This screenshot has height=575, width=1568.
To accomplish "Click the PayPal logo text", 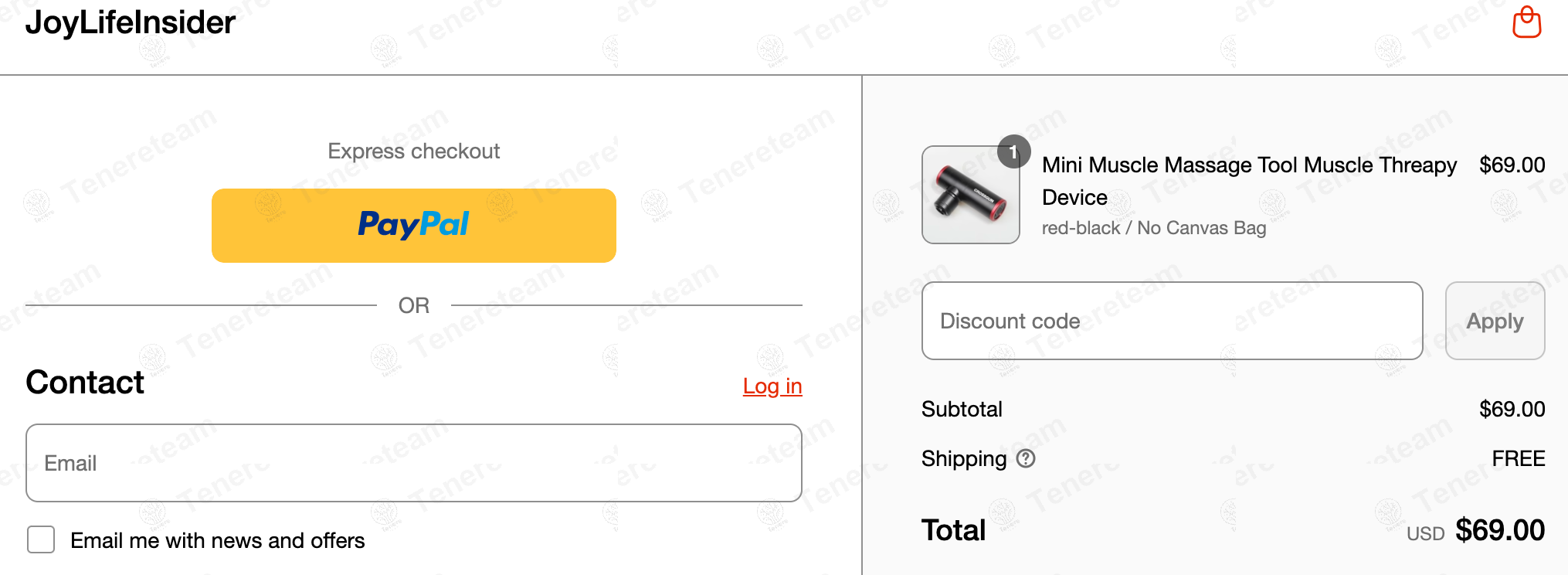I will pos(413,225).
